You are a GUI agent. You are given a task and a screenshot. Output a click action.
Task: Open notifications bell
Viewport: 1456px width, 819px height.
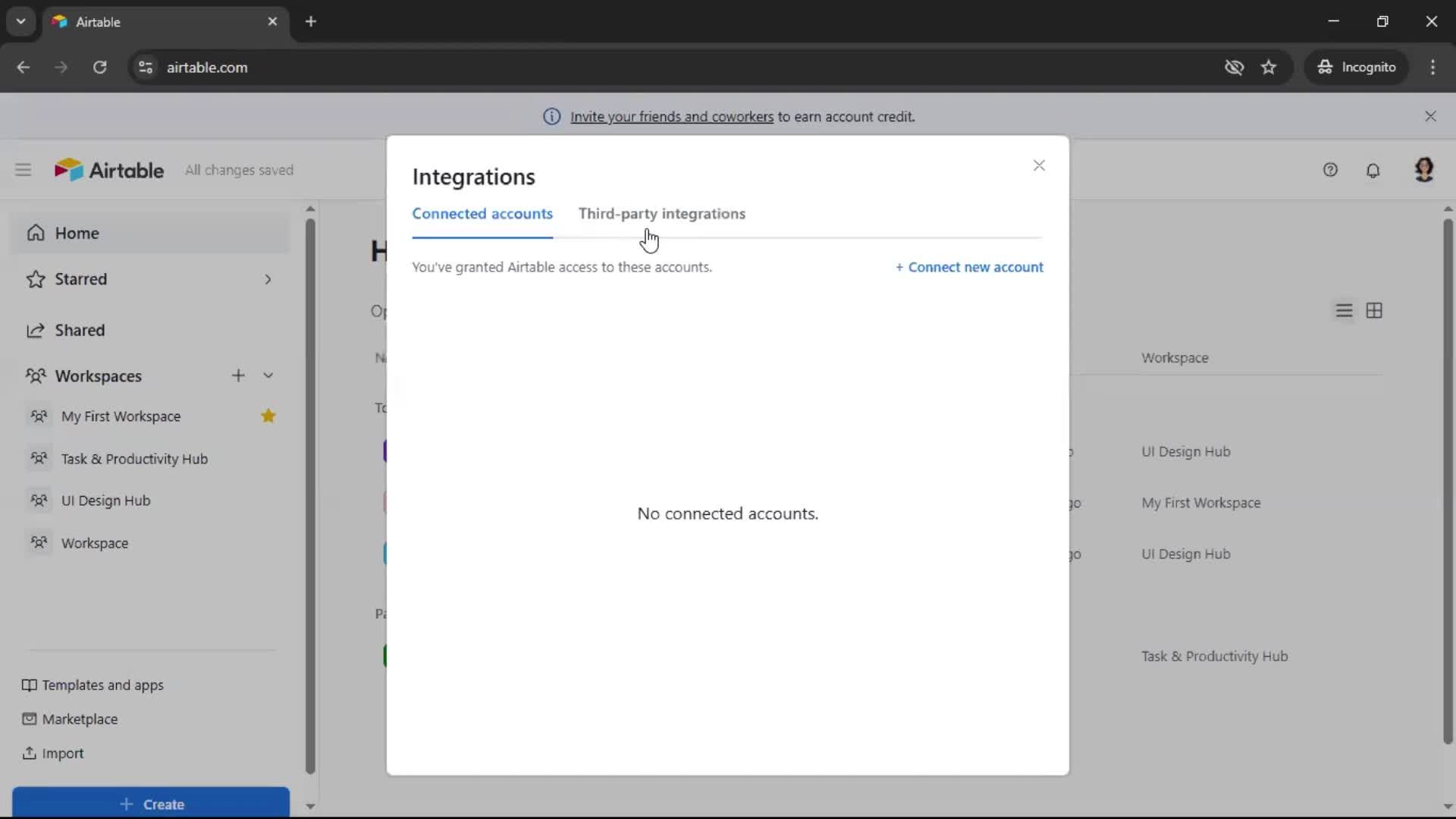1373,170
